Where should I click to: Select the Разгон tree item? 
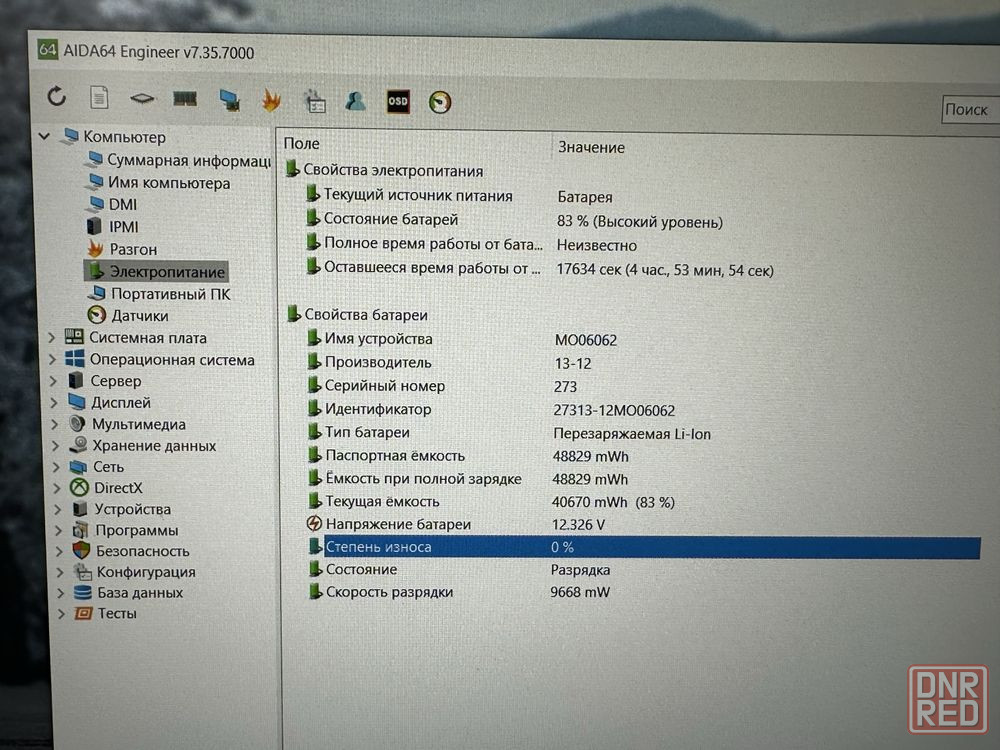point(122,249)
